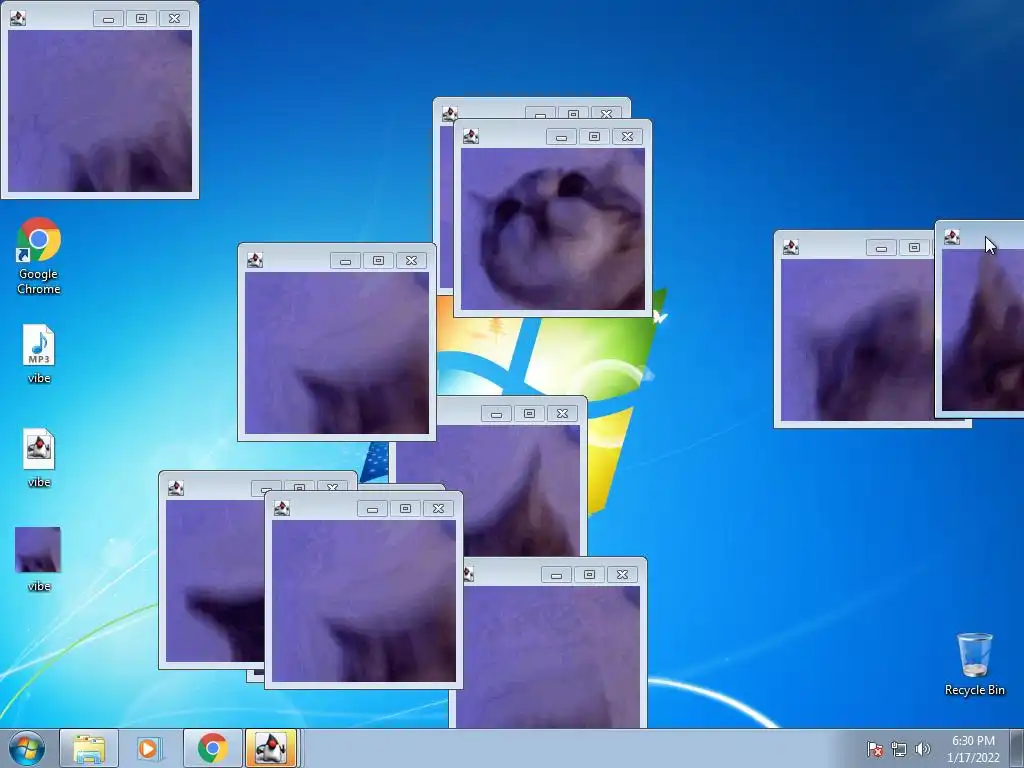The width and height of the screenshot is (1024, 768).
Task: Launch Windows Media Player from taskbar
Action: (148, 748)
